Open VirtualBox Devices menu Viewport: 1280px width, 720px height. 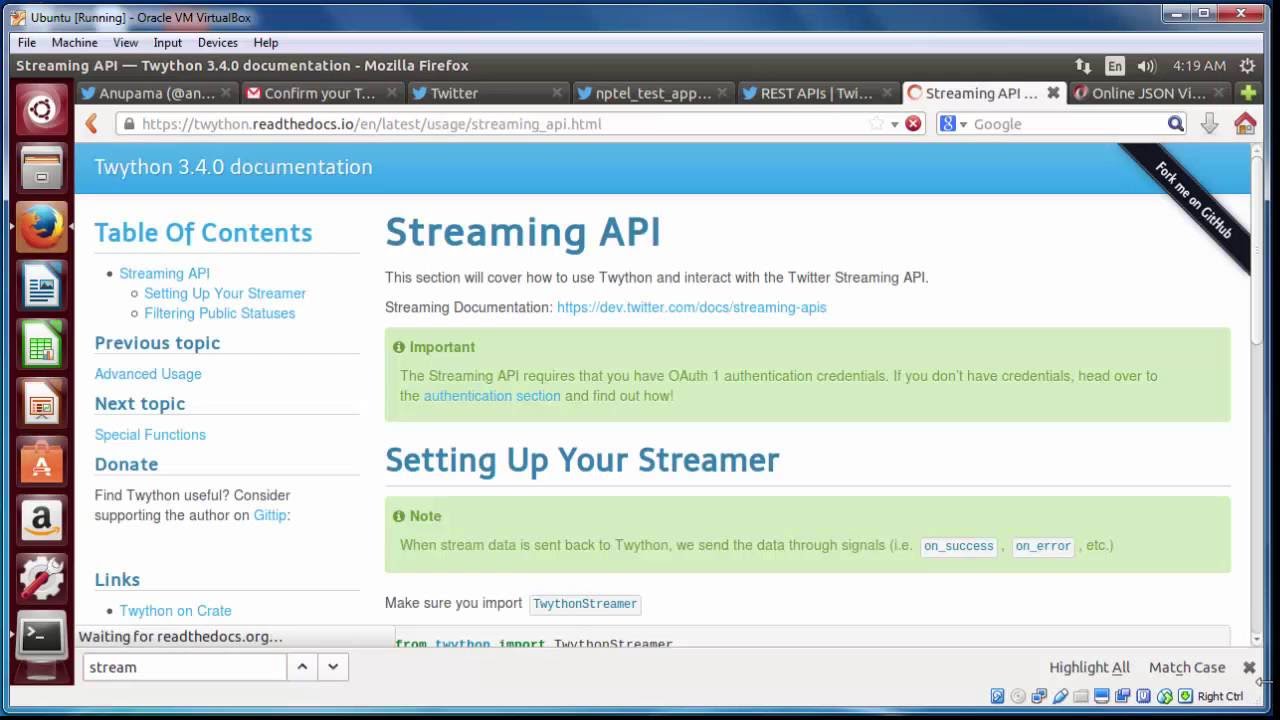point(218,42)
